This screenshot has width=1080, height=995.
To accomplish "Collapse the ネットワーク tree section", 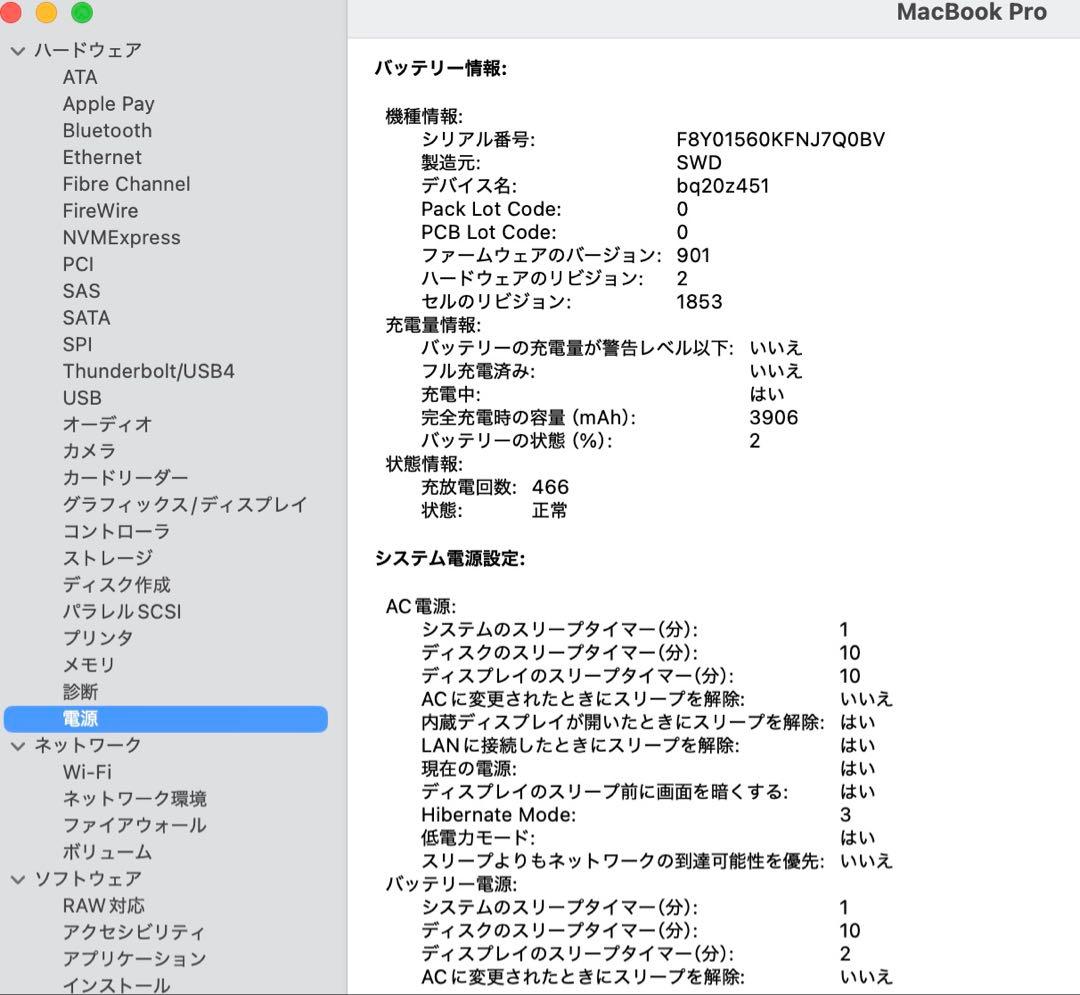I will point(17,745).
